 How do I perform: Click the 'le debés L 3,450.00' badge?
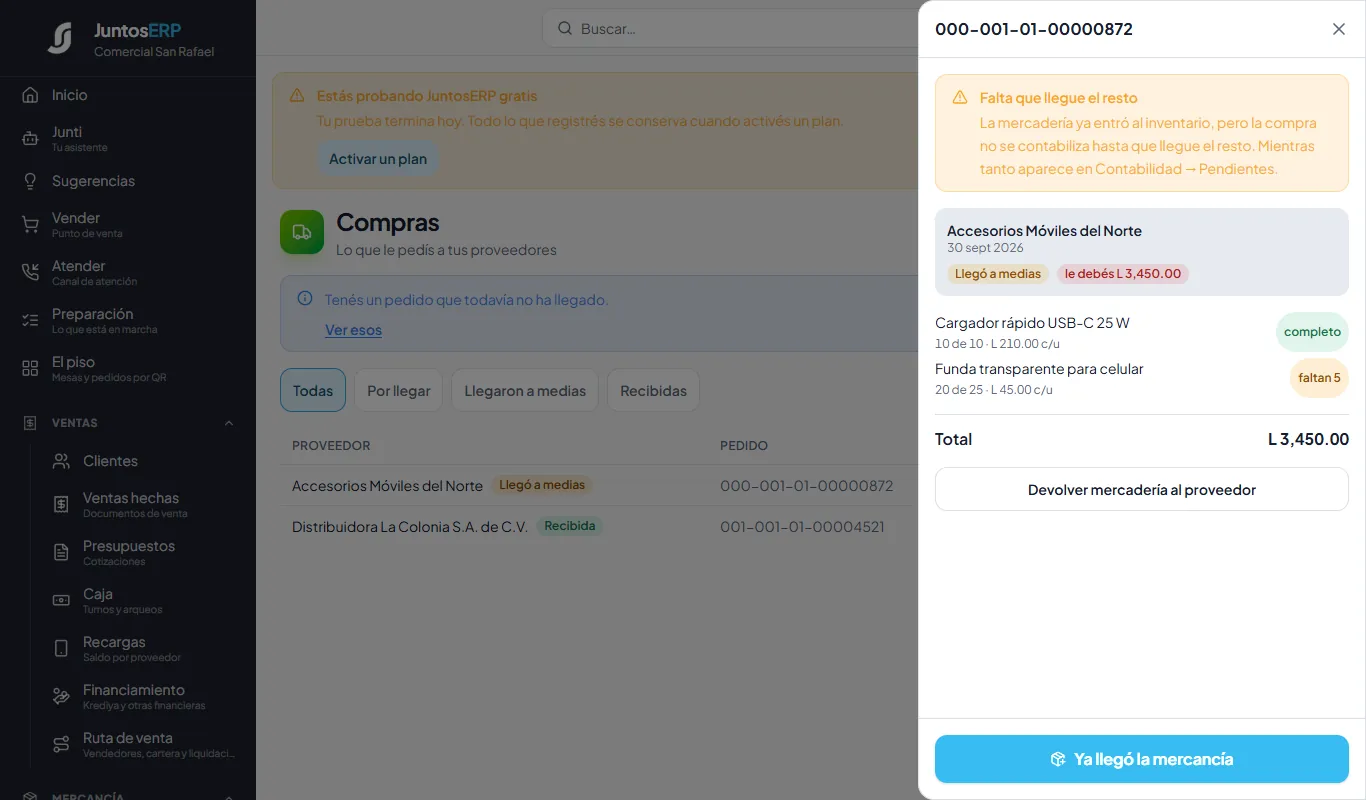pos(1123,273)
